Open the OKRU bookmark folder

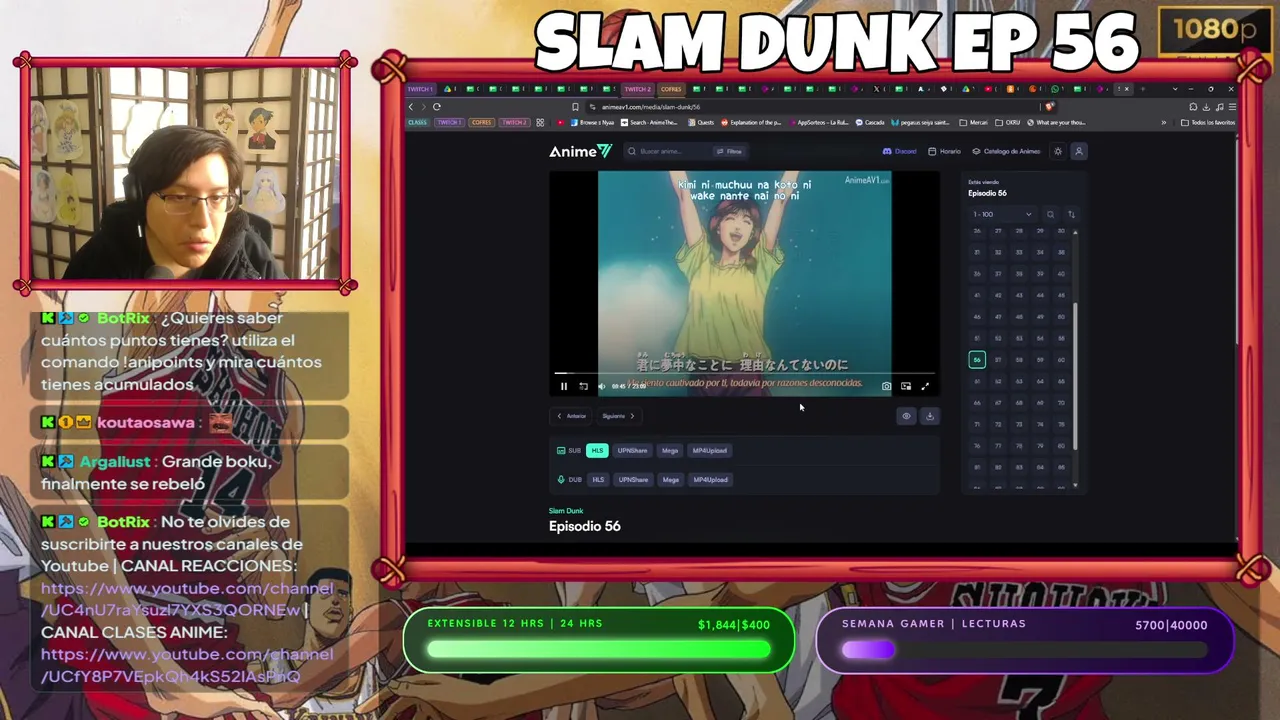1009,123
